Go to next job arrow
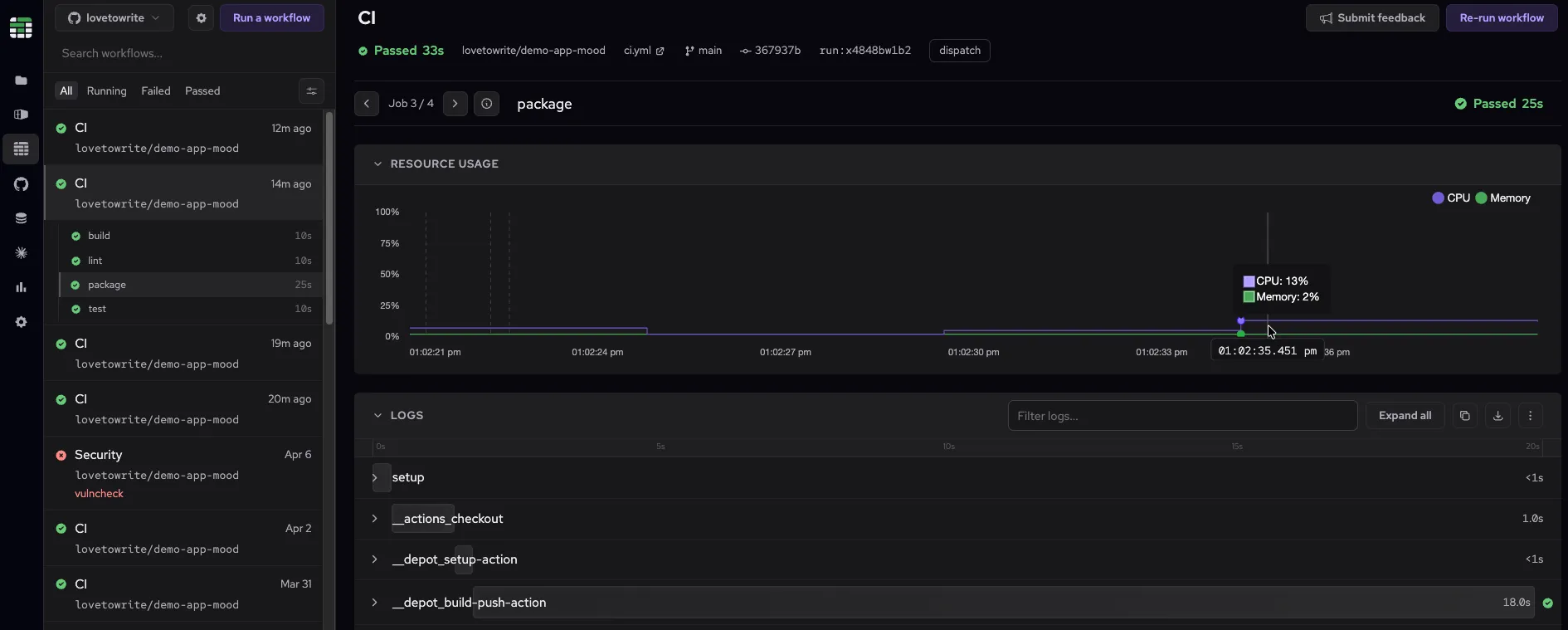Viewport: 1568px width, 630px height. 455,104
